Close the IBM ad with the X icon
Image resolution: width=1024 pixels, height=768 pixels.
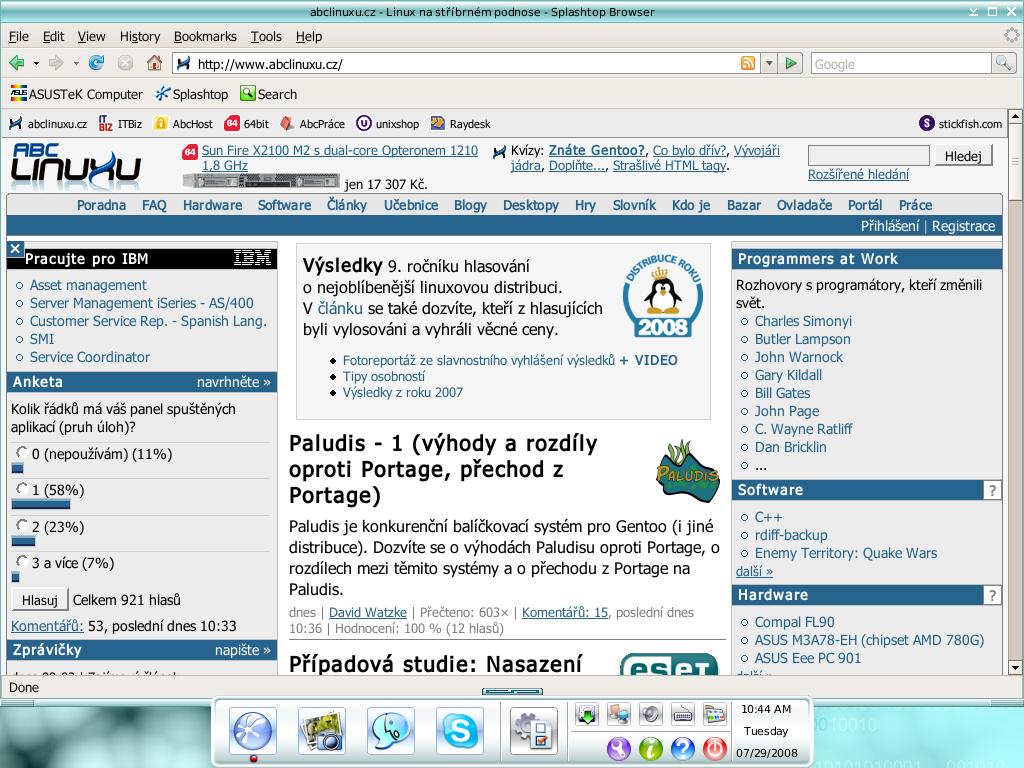[x=15, y=248]
